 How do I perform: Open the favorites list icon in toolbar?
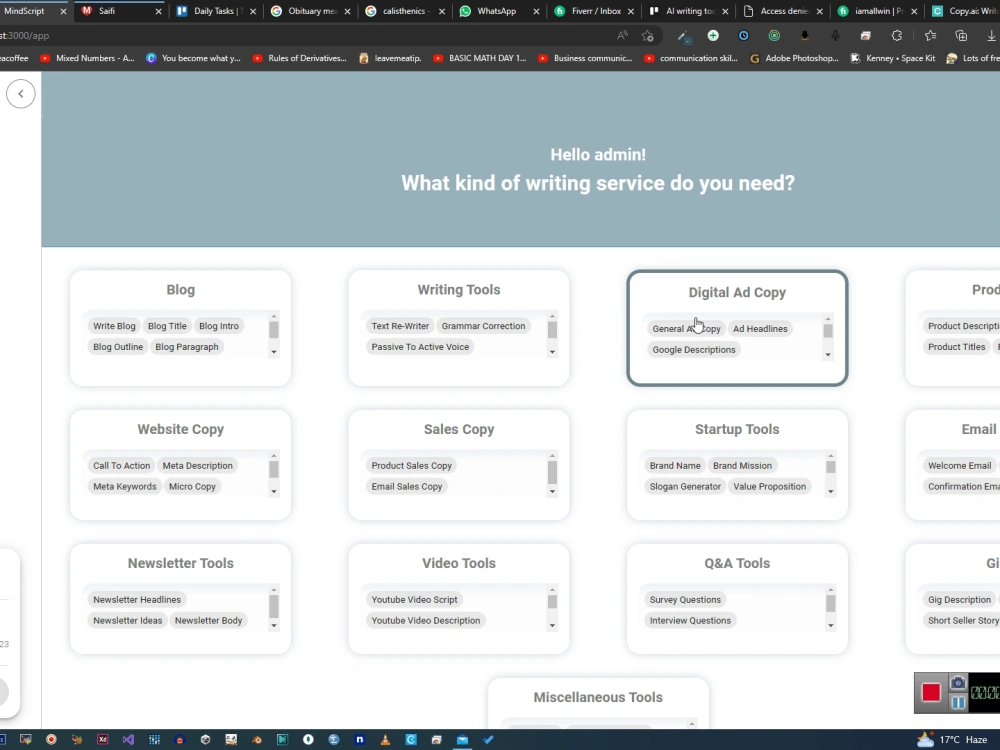930,36
